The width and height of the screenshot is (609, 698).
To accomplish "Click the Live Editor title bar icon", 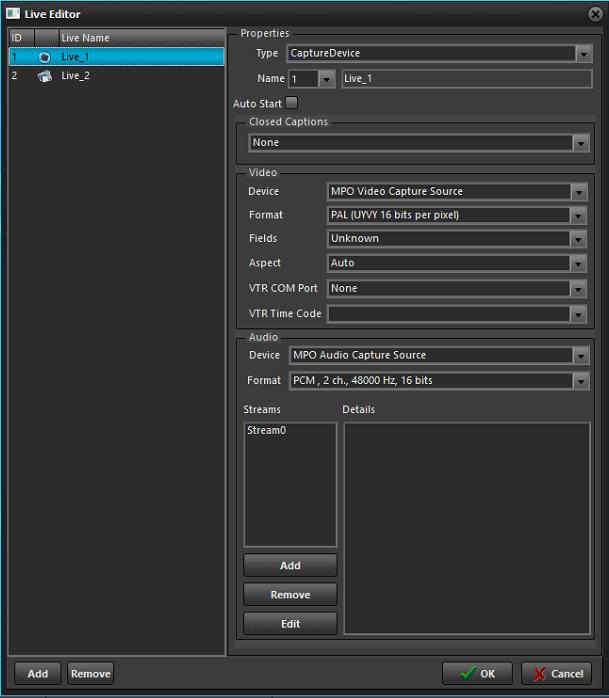I will click(x=14, y=14).
